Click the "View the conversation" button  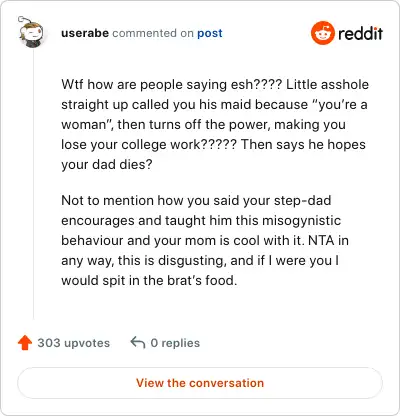(200, 383)
